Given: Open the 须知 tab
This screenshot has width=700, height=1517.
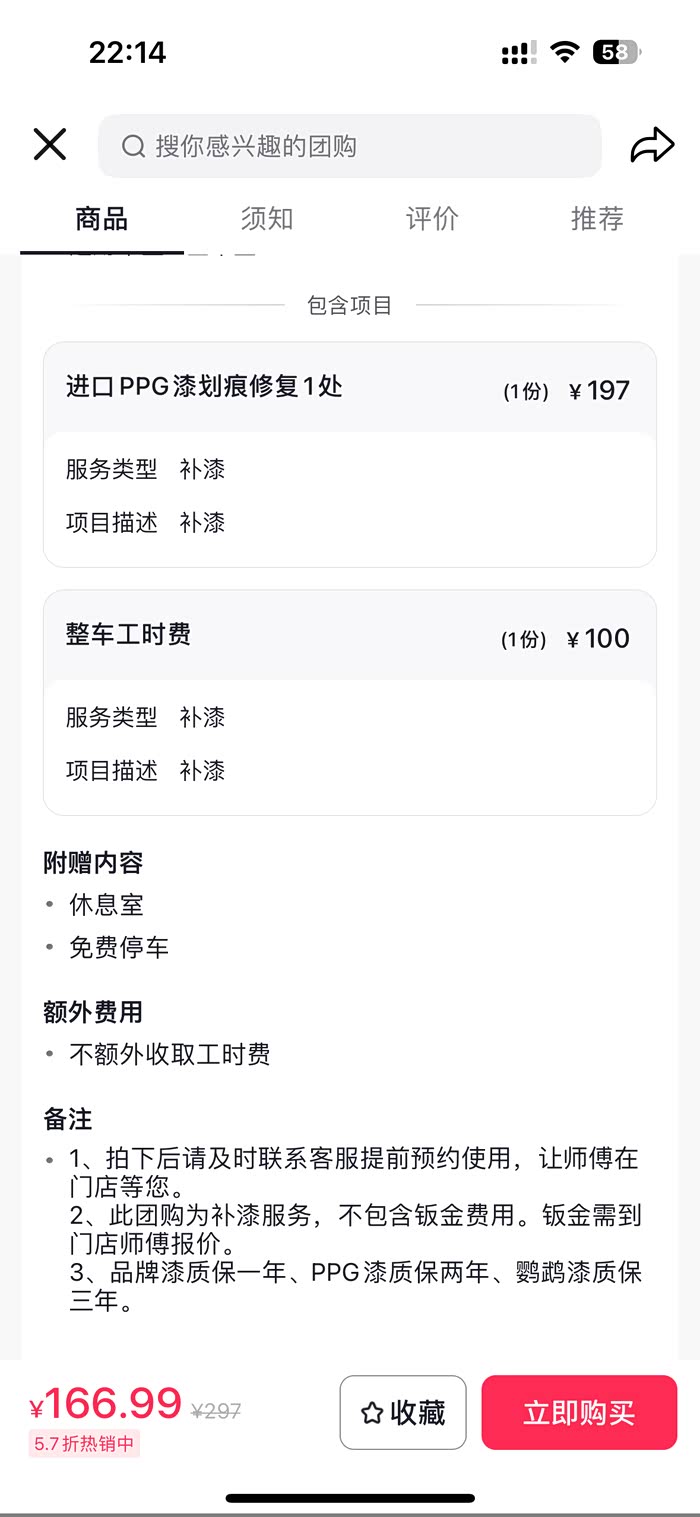Looking at the screenshot, I should [x=267, y=219].
